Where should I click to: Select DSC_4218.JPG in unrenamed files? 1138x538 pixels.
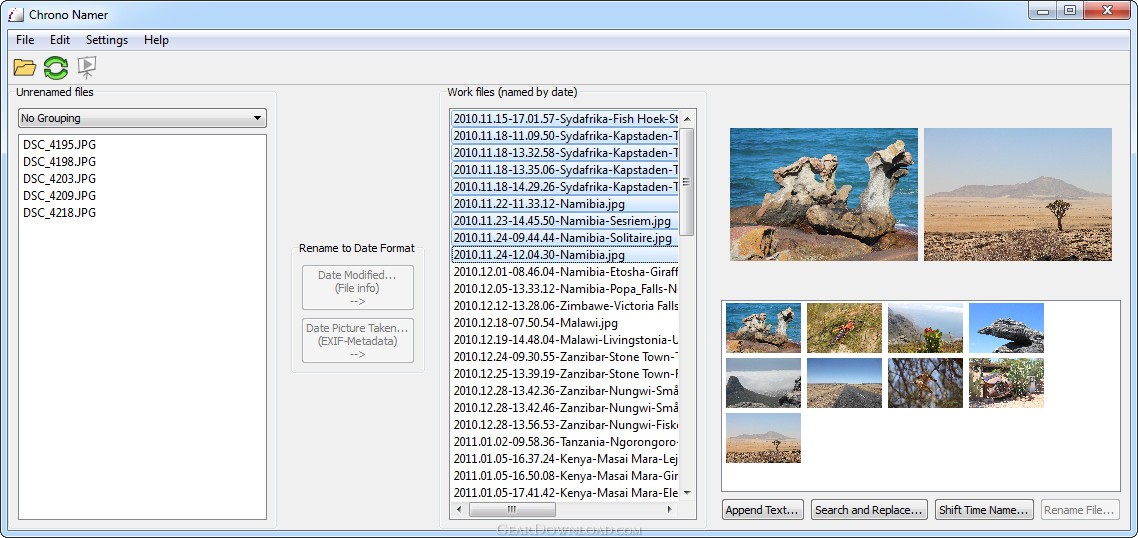pos(60,213)
